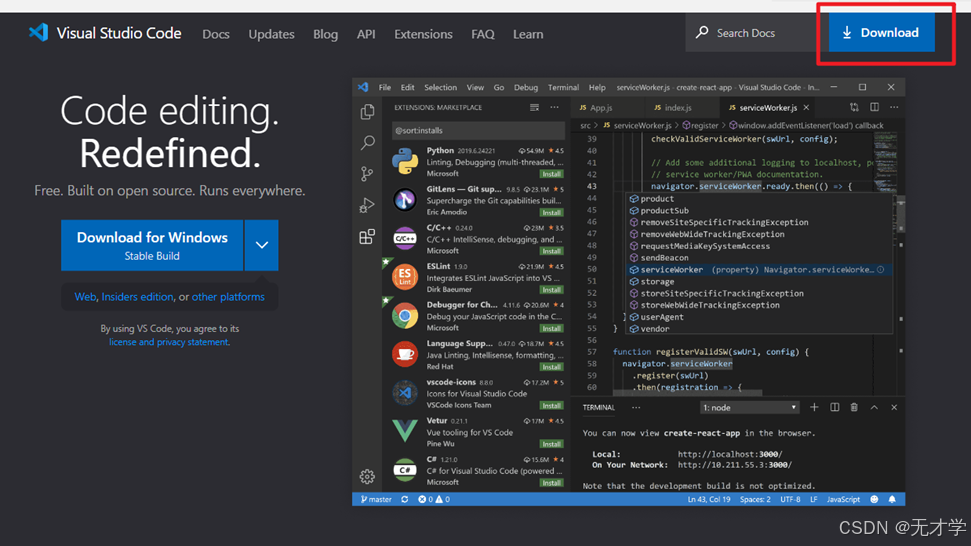Open license and privacy statement link
Image resolution: width=971 pixels, height=546 pixels.
[168, 342]
